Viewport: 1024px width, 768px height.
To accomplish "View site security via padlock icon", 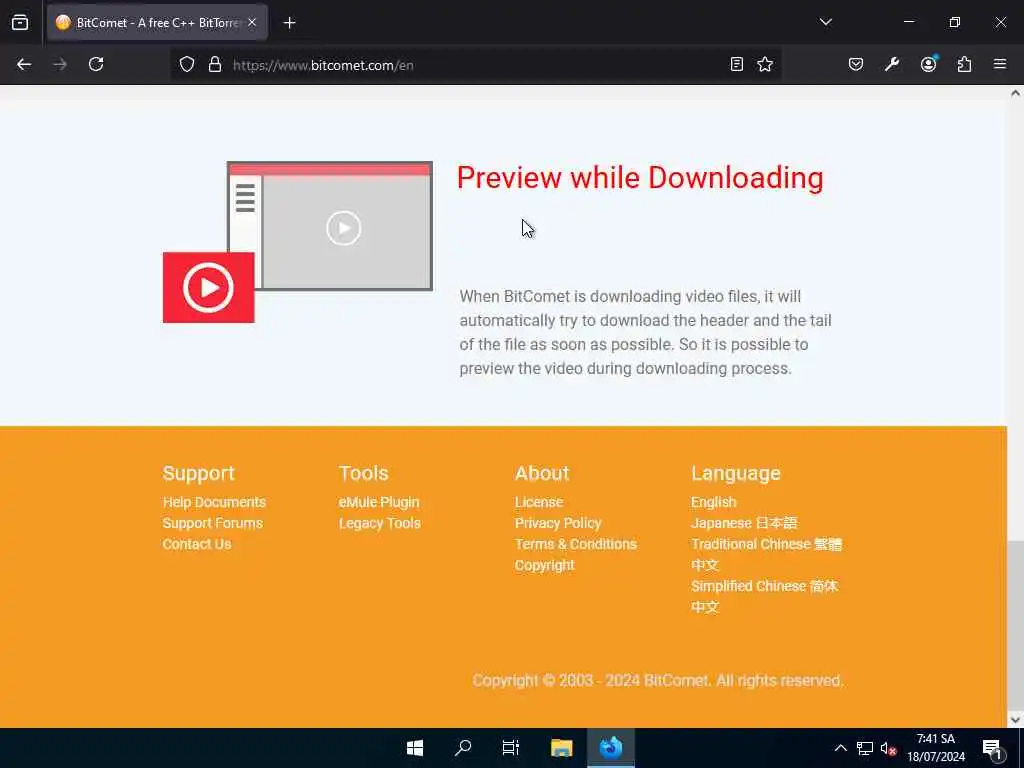I will tap(215, 65).
